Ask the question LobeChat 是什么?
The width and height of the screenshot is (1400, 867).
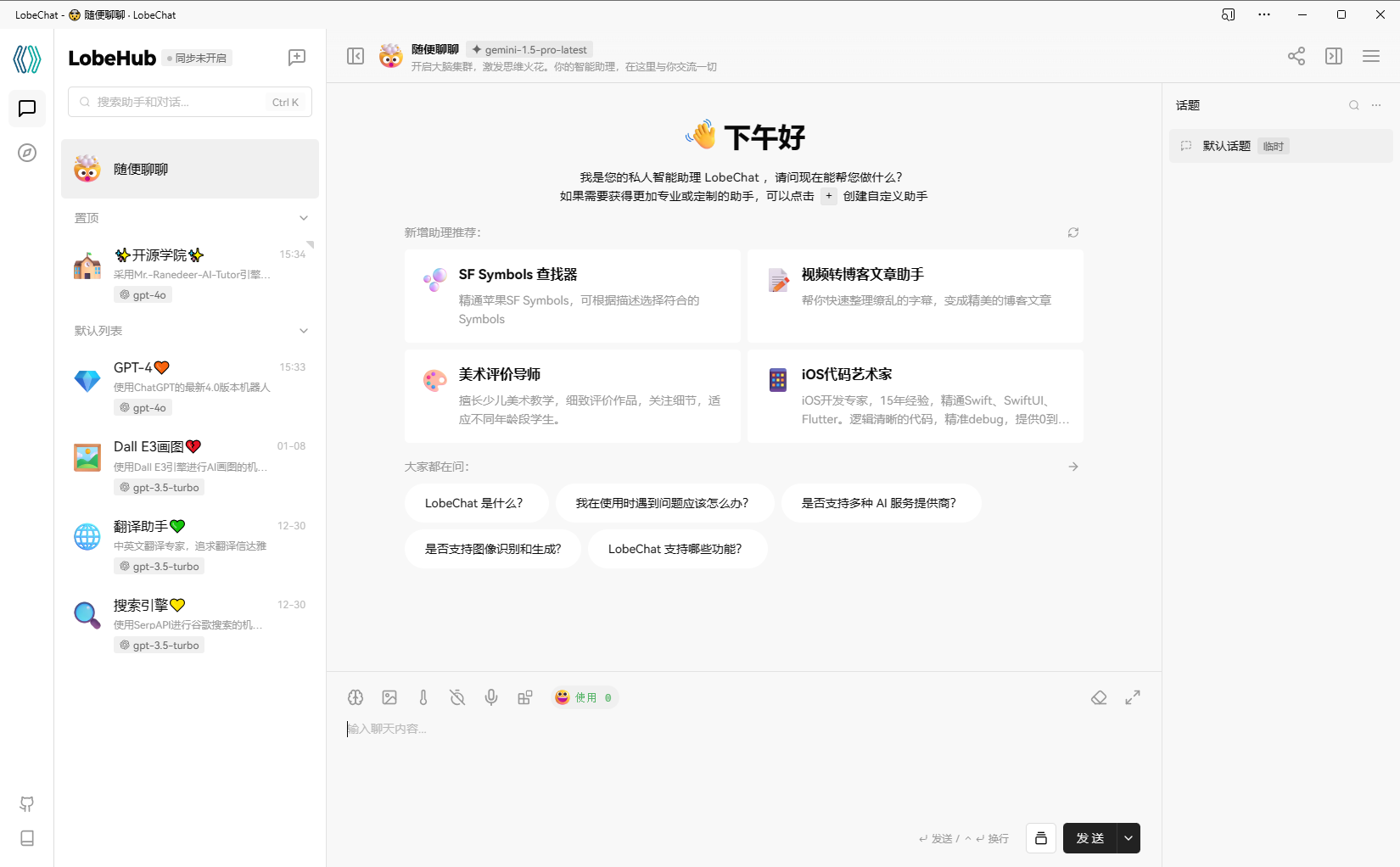point(476,503)
